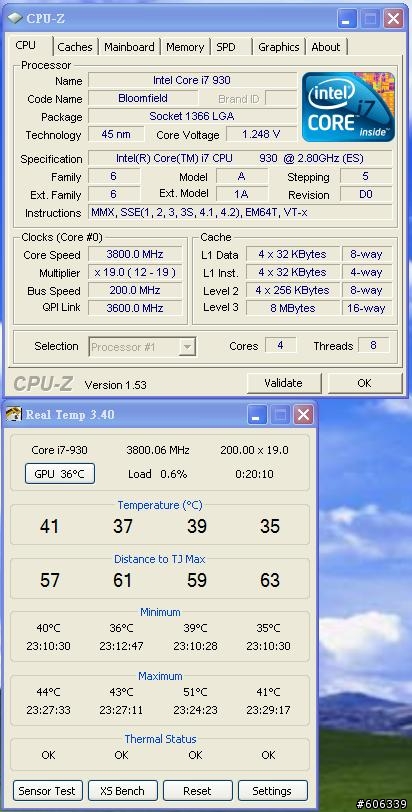
Task: Switch to the Graphics tab
Action: [x=278, y=47]
